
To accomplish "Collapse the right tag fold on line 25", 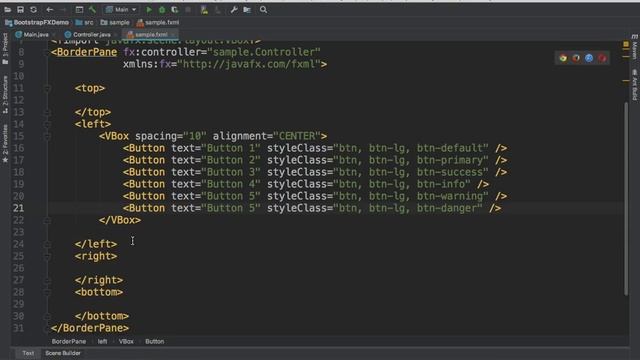I will [x=47, y=256].
